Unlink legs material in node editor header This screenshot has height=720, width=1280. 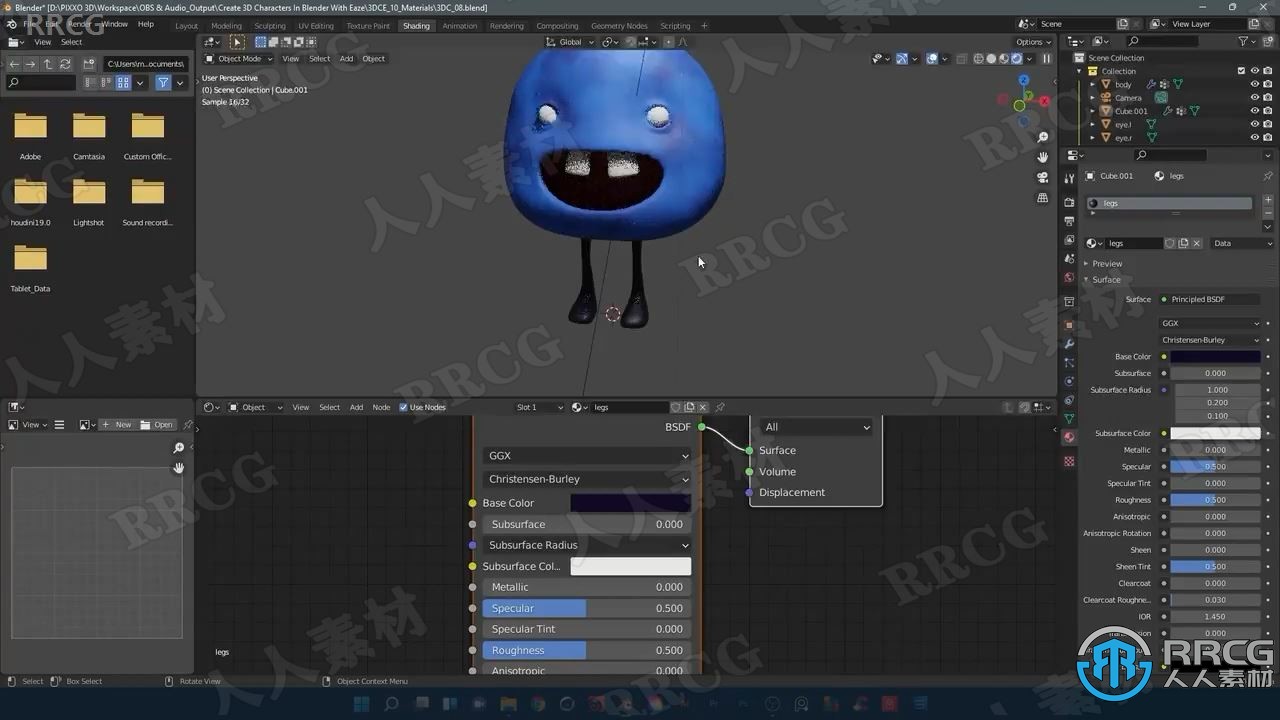click(x=703, y=407)
